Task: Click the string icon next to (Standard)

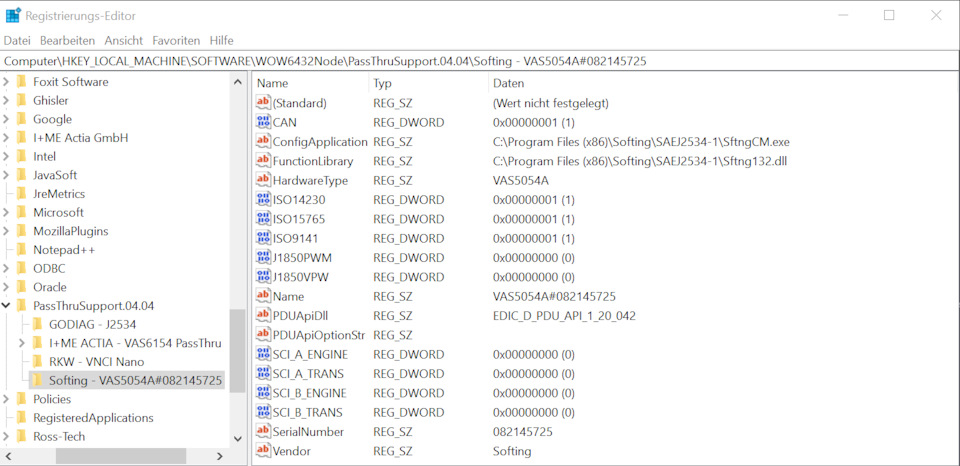Action: tap(263, 103)
